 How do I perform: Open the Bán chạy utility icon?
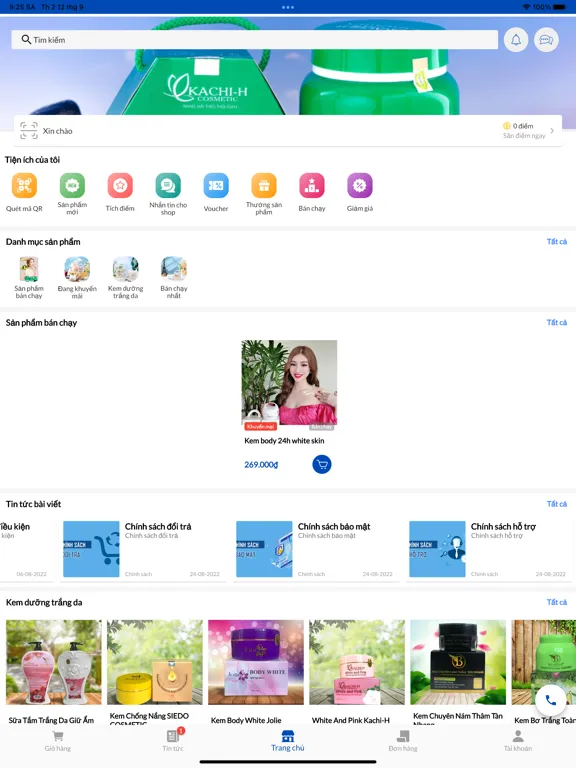tap(312, 186)
